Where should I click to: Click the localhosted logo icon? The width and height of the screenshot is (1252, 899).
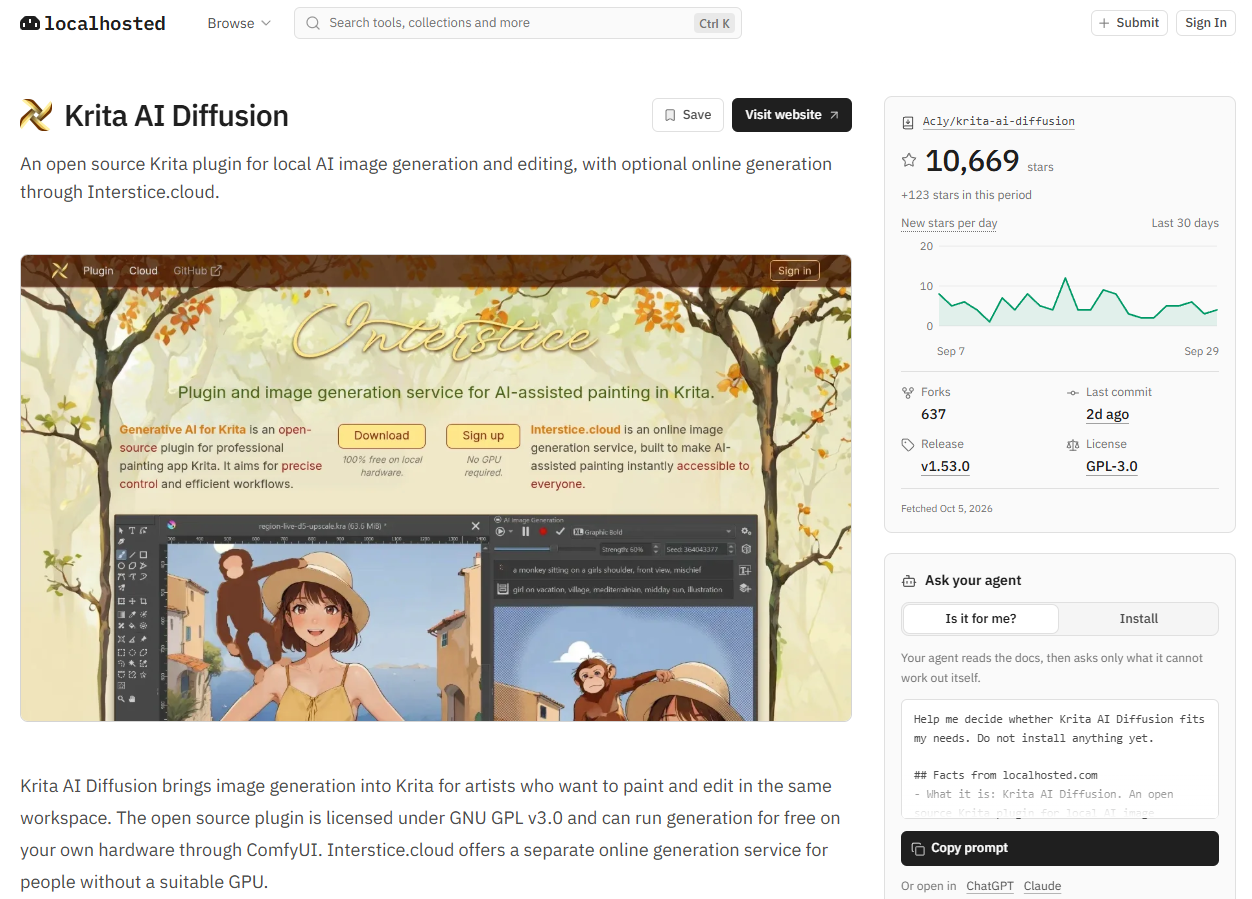click(30, 23)
